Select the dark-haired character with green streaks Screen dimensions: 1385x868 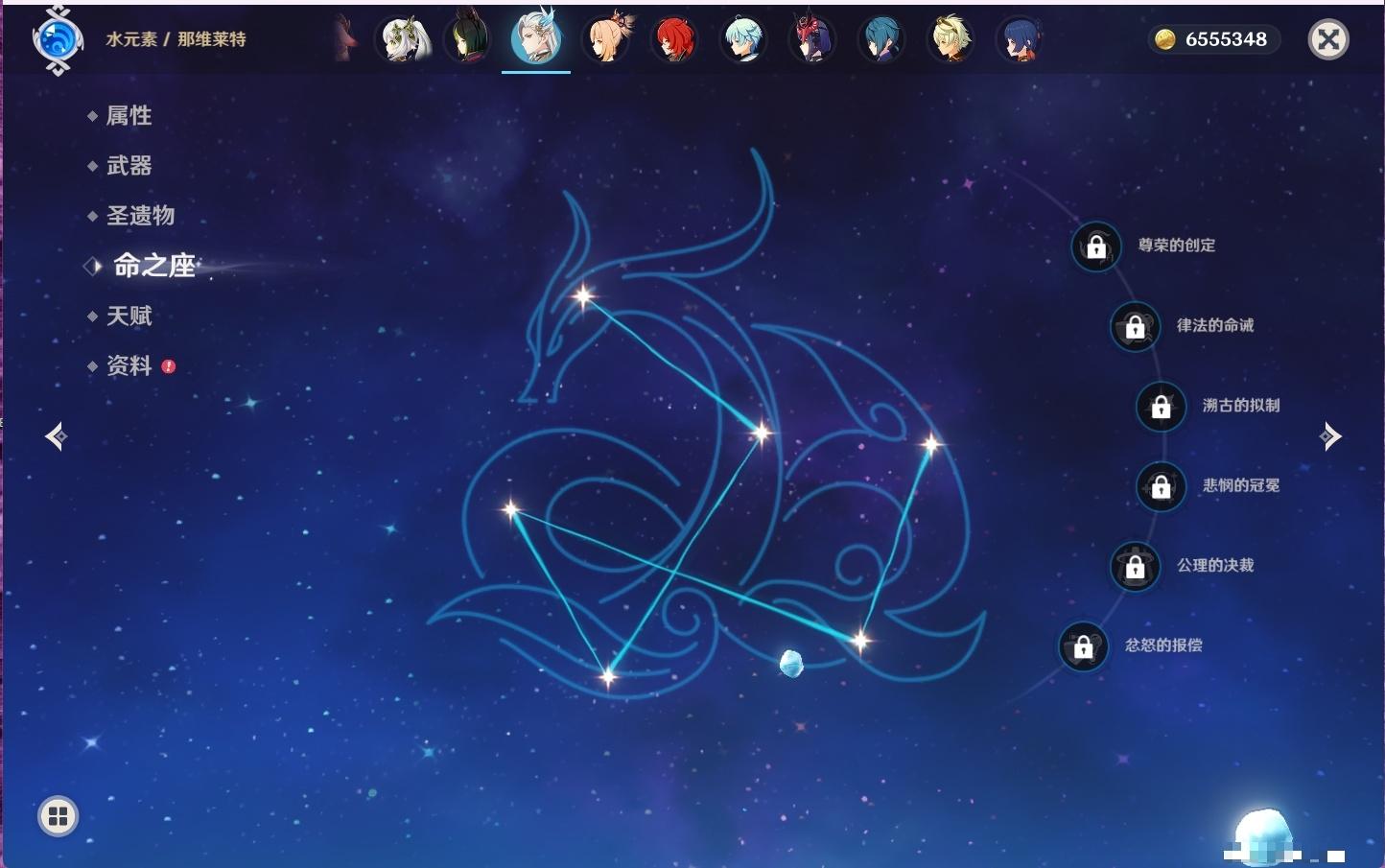[x=468, y=39]
